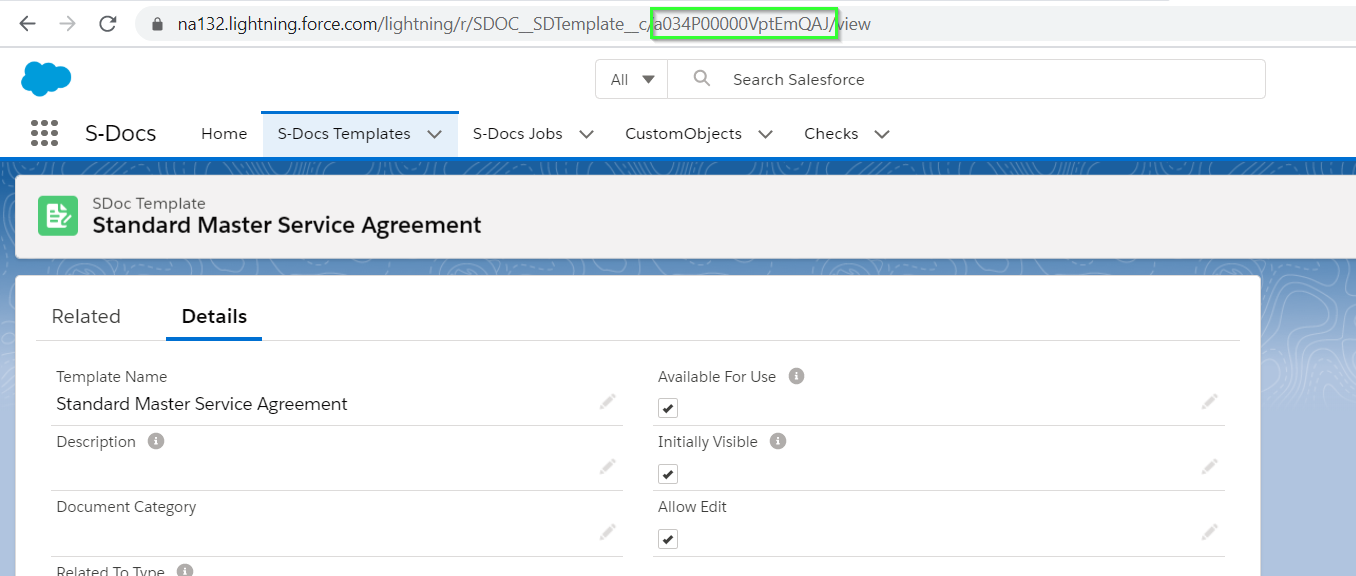Open the App Launcher dots grid
The height and width of the screenshot is (576, 1356).
click(x=44, y=133)
